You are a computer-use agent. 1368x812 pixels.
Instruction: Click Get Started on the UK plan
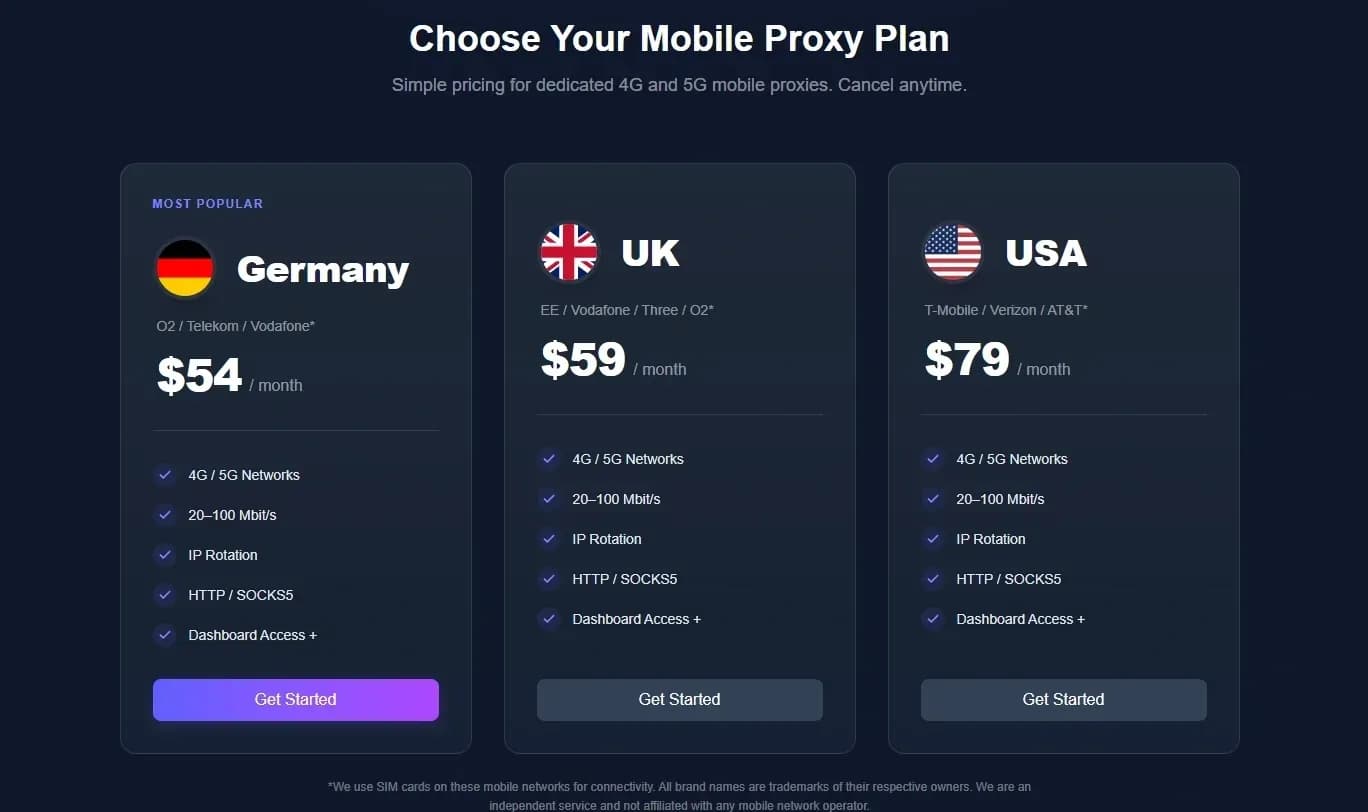tap(679, 700)
